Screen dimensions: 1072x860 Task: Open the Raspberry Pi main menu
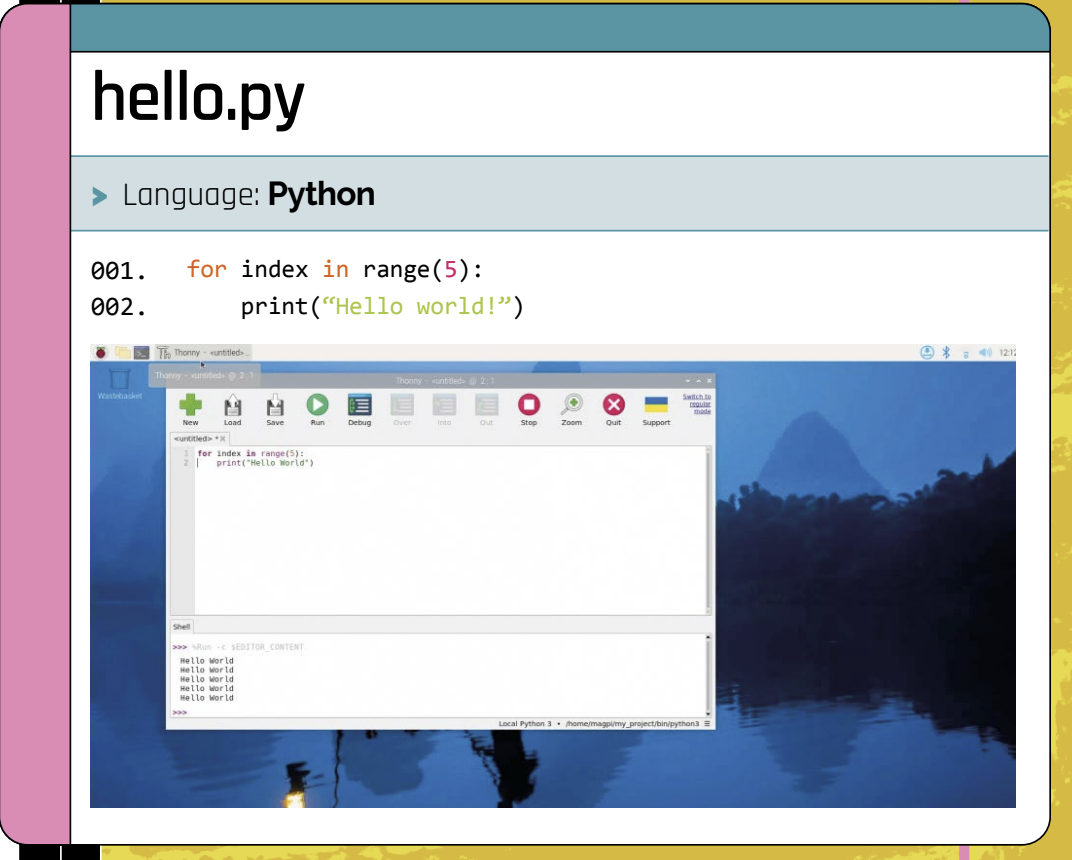100,352
